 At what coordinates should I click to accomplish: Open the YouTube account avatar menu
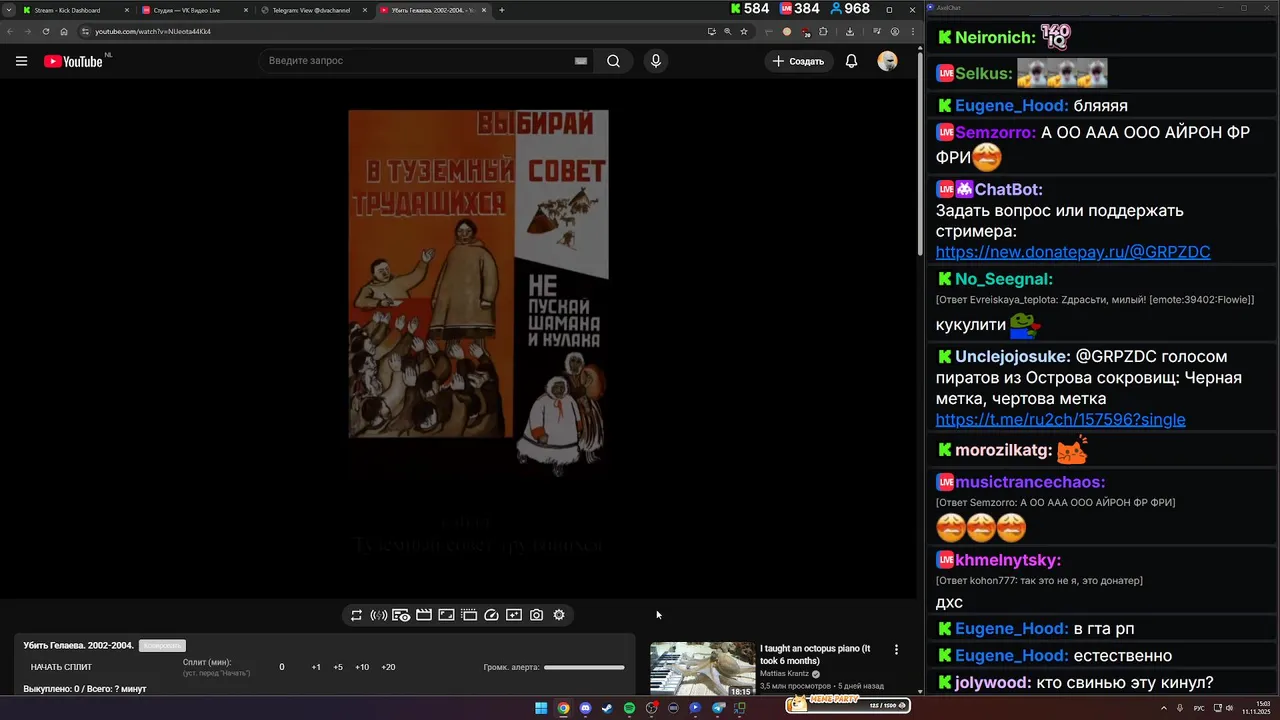pyautogui.click(x=887, y=61)
